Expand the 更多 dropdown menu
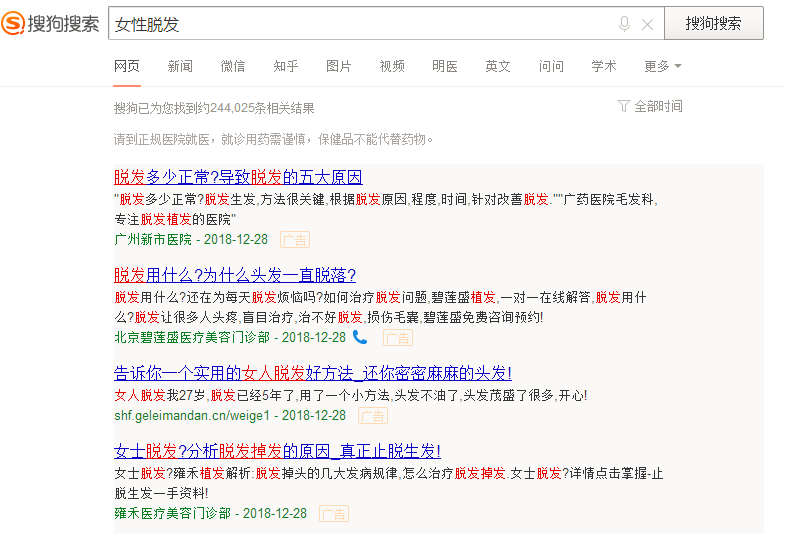The height and width of the screenshot is (534, 785). (662, 66)
